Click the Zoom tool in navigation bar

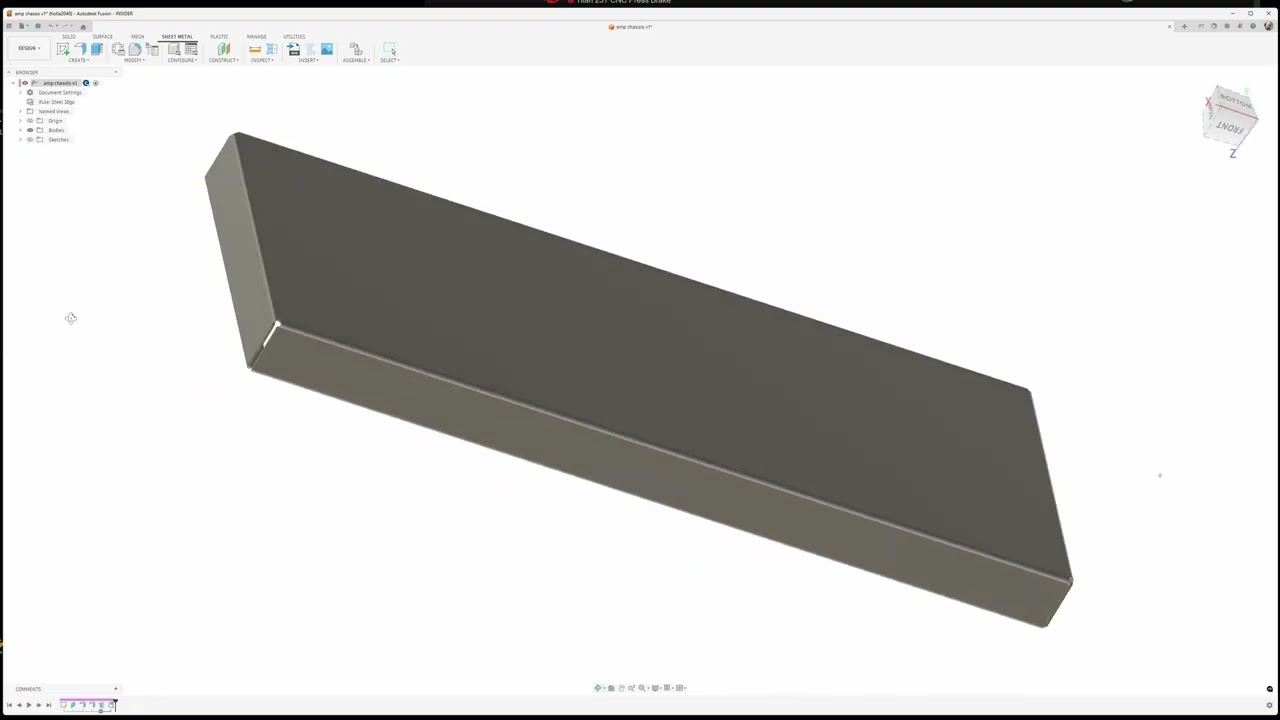click(631, 688)
